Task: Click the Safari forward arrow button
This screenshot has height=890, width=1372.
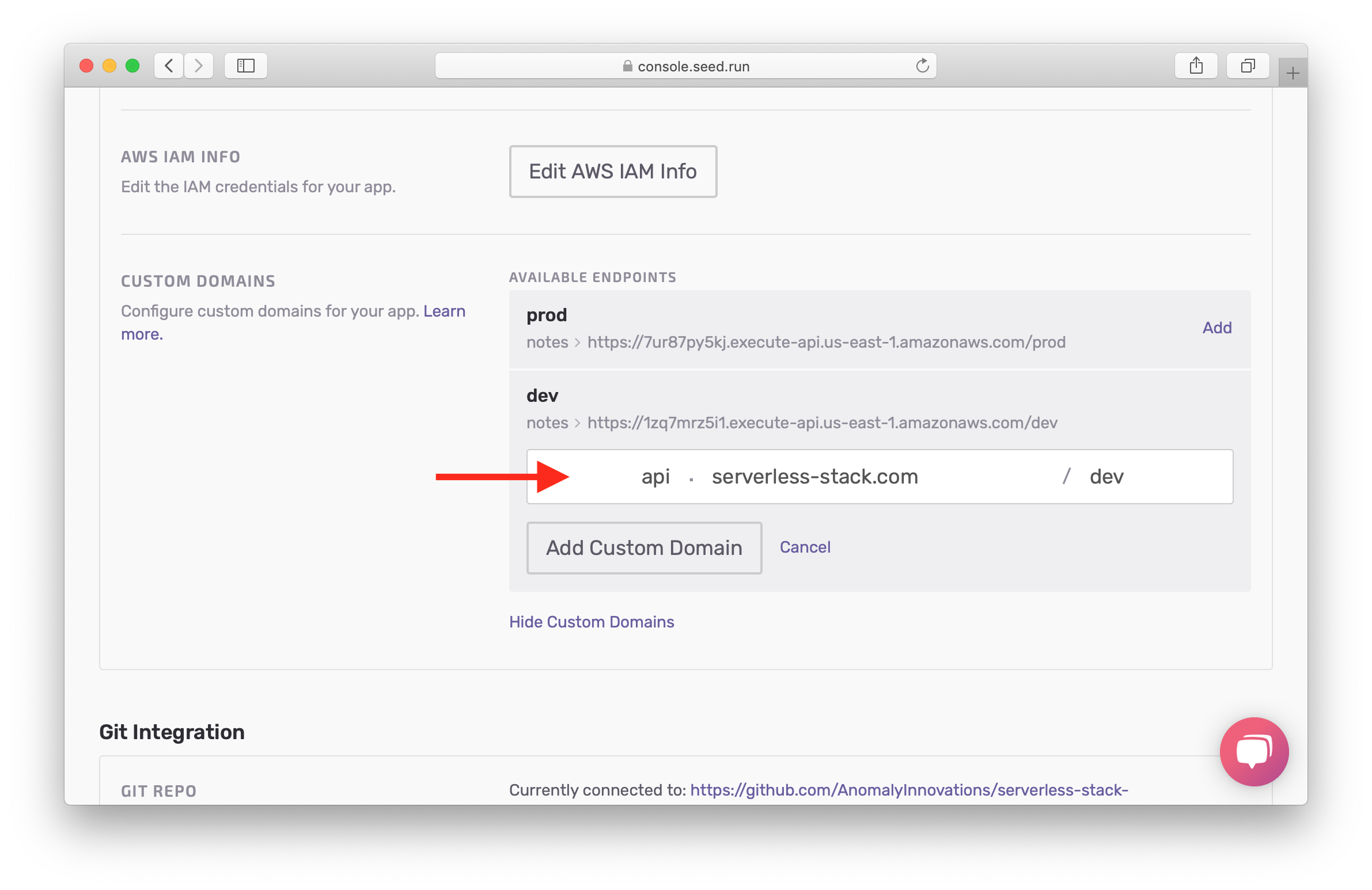Action: point(199,66)
